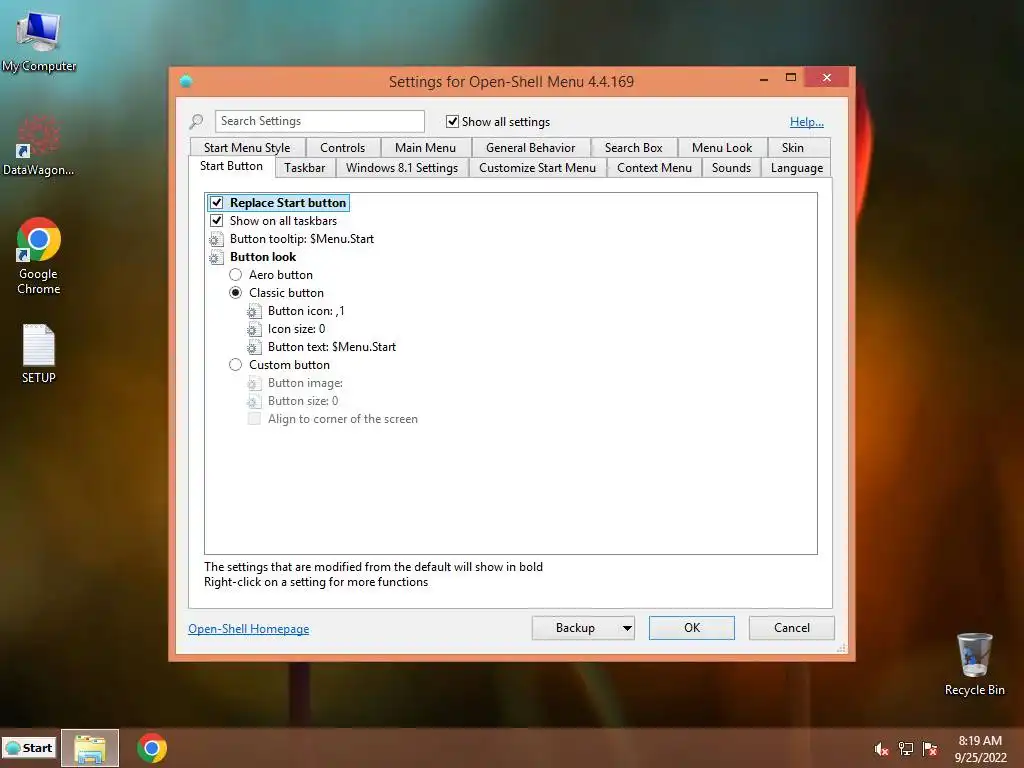Open the Language tab
The image size is (1024, 768).
pos(797,168)
